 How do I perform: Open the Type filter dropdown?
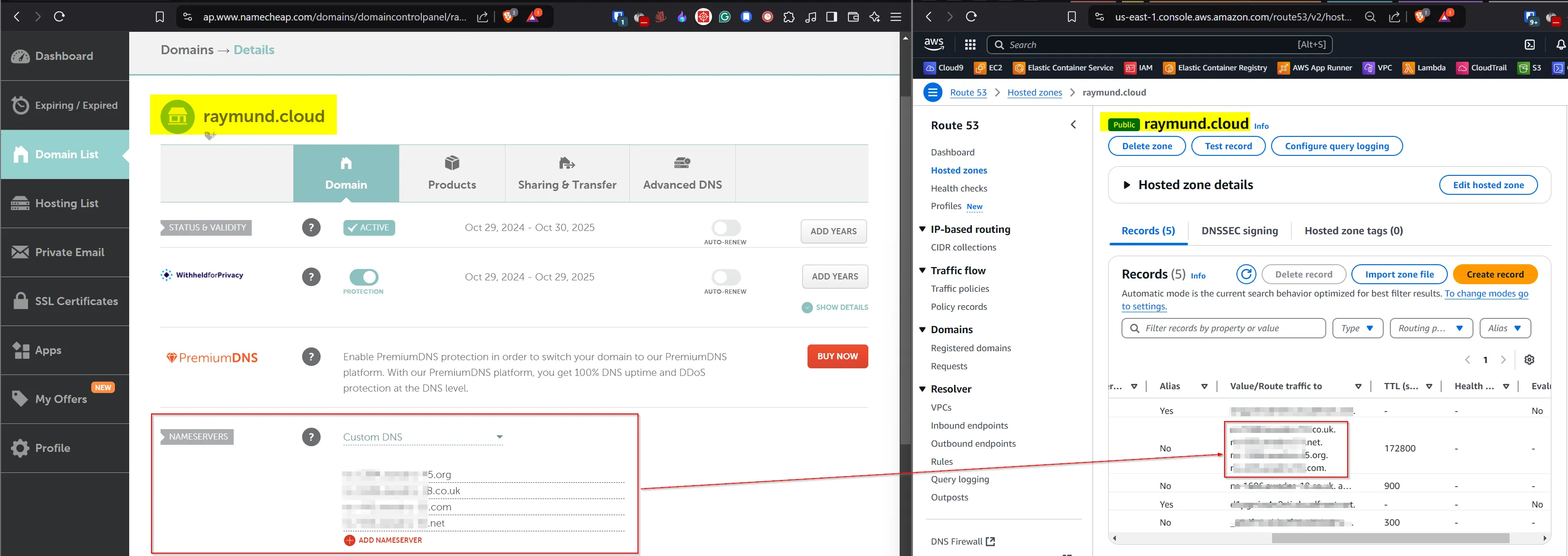click(1358, 327)
